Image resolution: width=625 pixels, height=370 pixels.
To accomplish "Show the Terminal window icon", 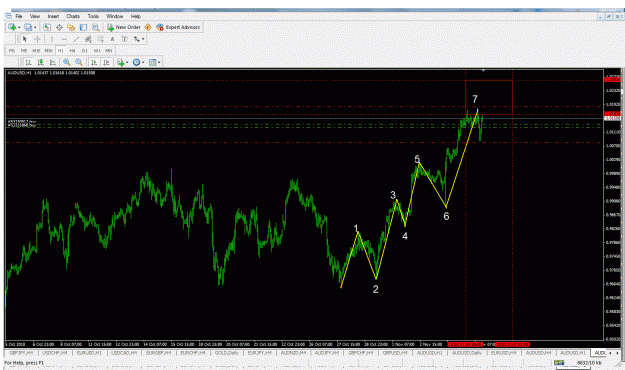I will tap(83, 27).
